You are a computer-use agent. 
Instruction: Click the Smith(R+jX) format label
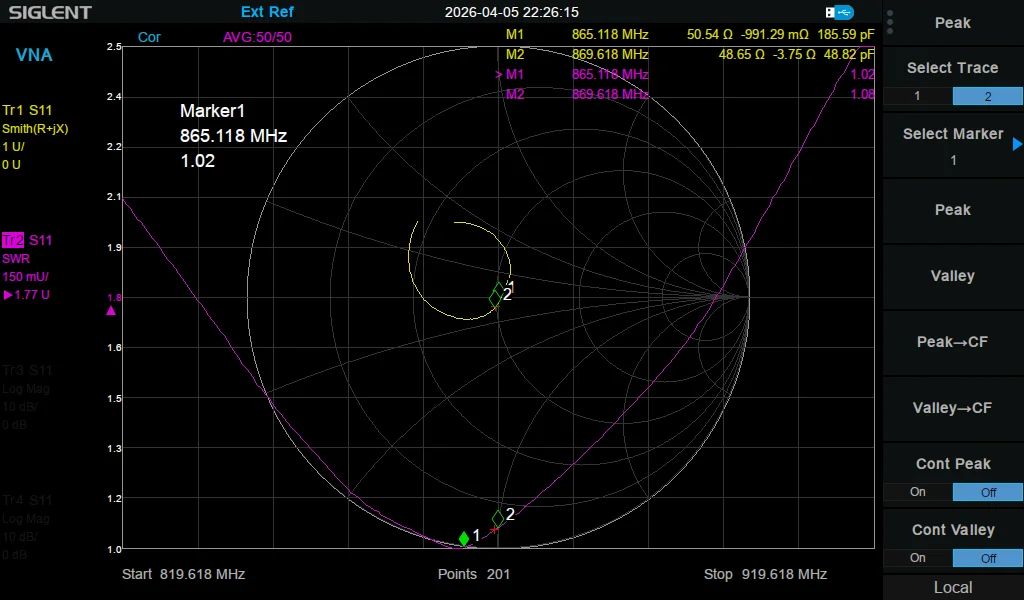click(35, 129)
